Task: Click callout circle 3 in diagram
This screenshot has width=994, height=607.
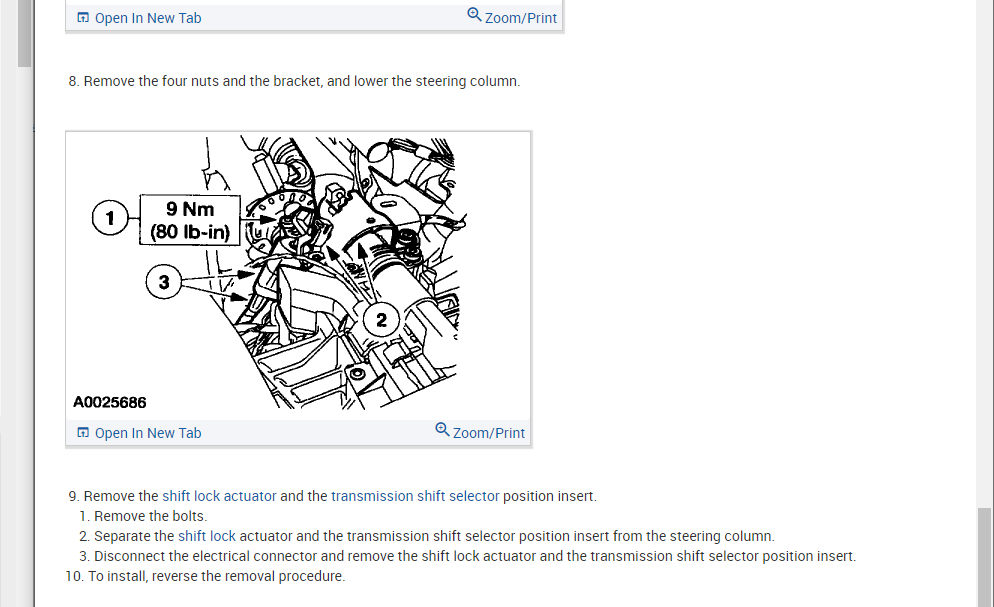Action: 164,281
